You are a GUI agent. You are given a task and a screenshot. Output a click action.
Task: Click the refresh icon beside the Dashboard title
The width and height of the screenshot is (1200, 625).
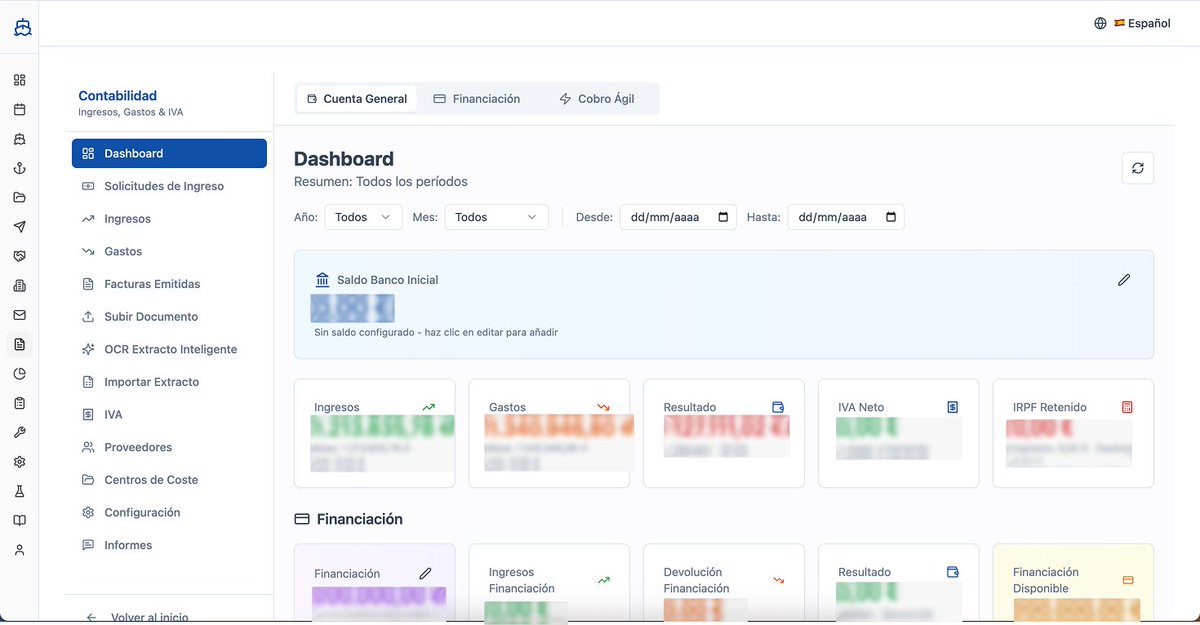[x=1138, y=168]
